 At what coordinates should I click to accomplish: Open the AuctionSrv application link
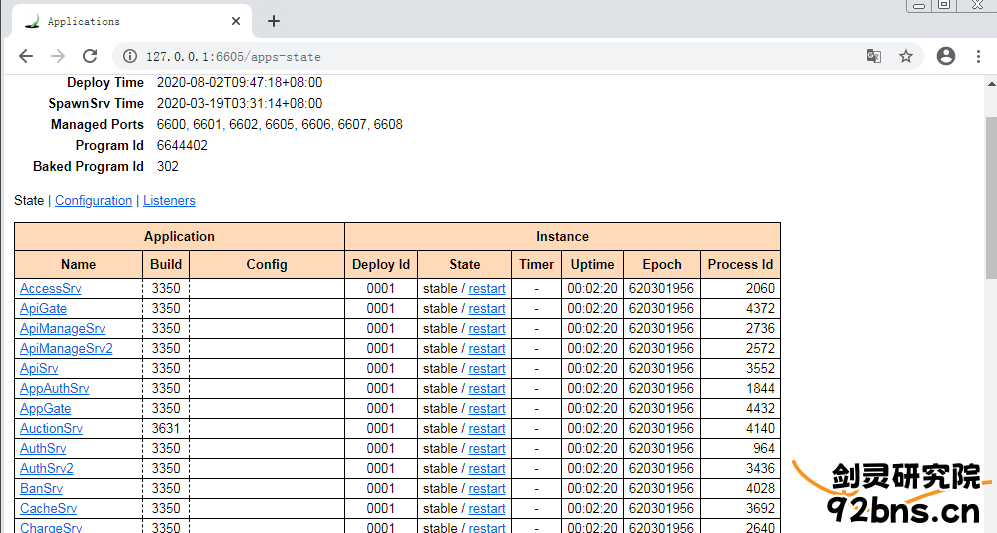52,429
